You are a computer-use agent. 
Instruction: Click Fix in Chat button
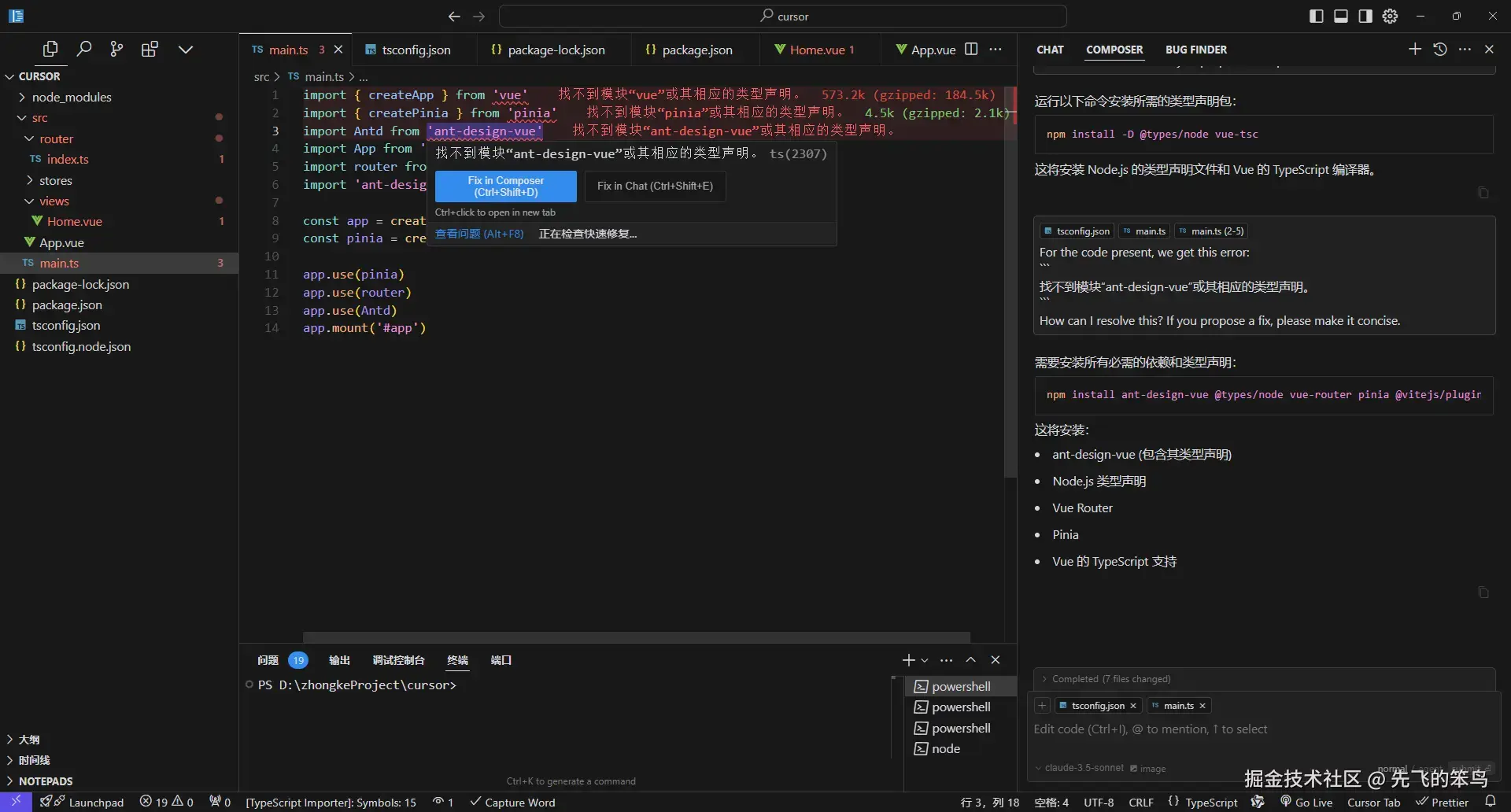tap(655, 186)
